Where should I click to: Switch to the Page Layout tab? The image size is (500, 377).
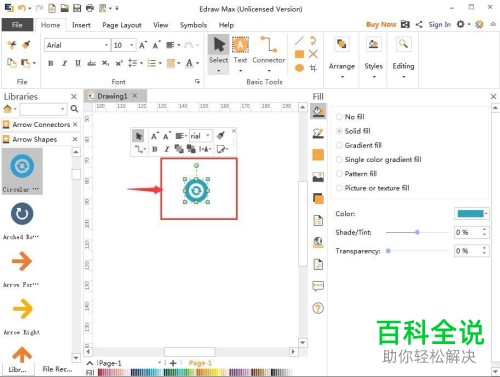coord(122,25)
